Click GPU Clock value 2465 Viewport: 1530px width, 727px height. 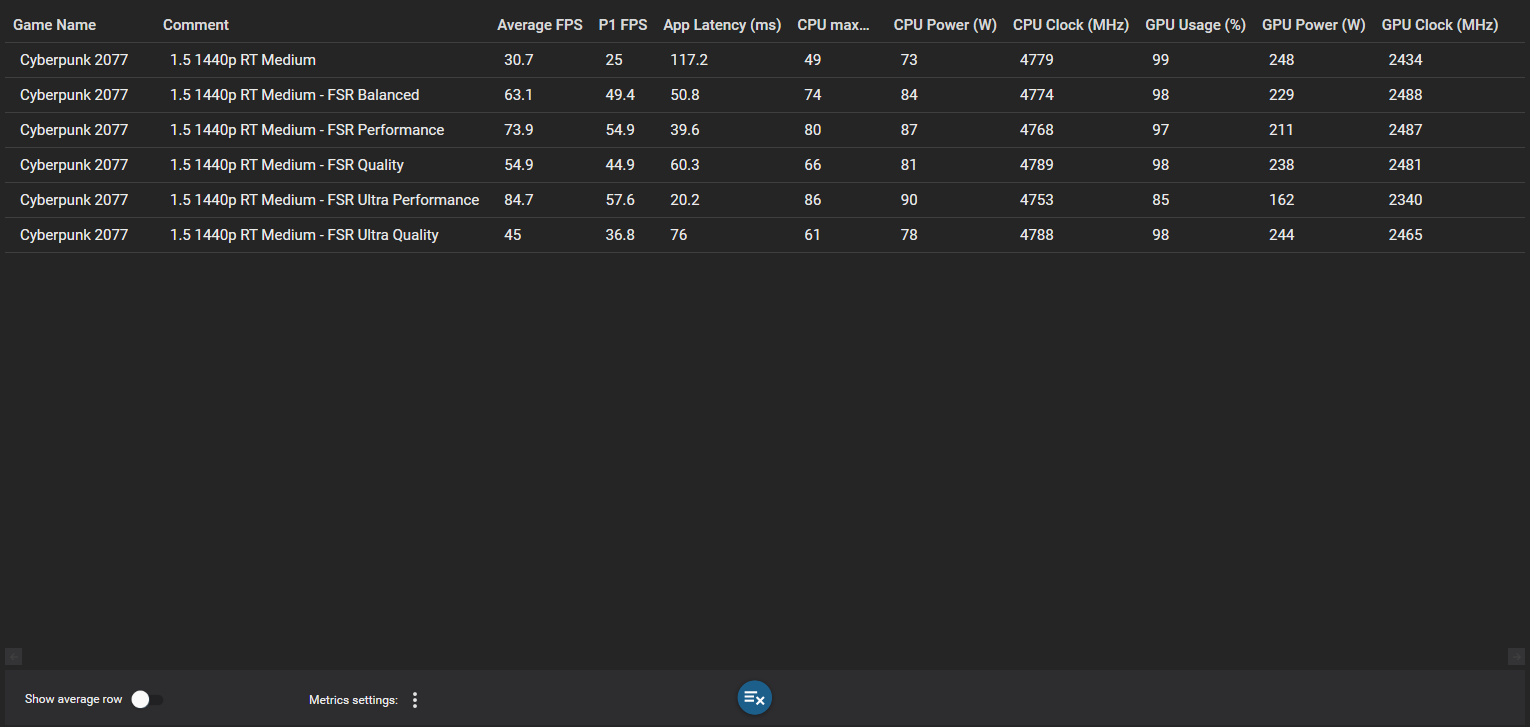pos(1406,235)
